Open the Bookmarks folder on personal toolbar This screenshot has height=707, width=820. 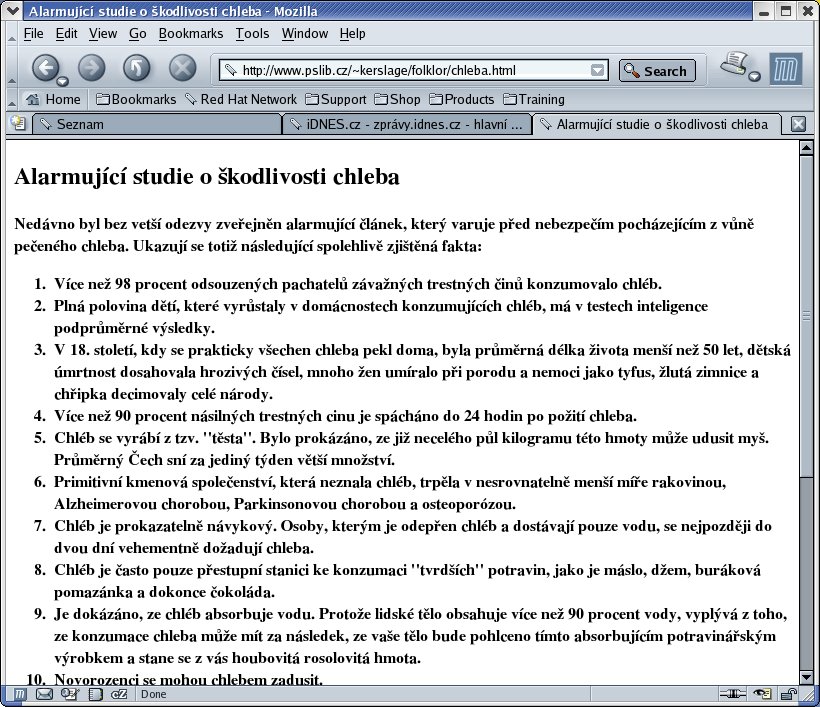tap(136, 99)
